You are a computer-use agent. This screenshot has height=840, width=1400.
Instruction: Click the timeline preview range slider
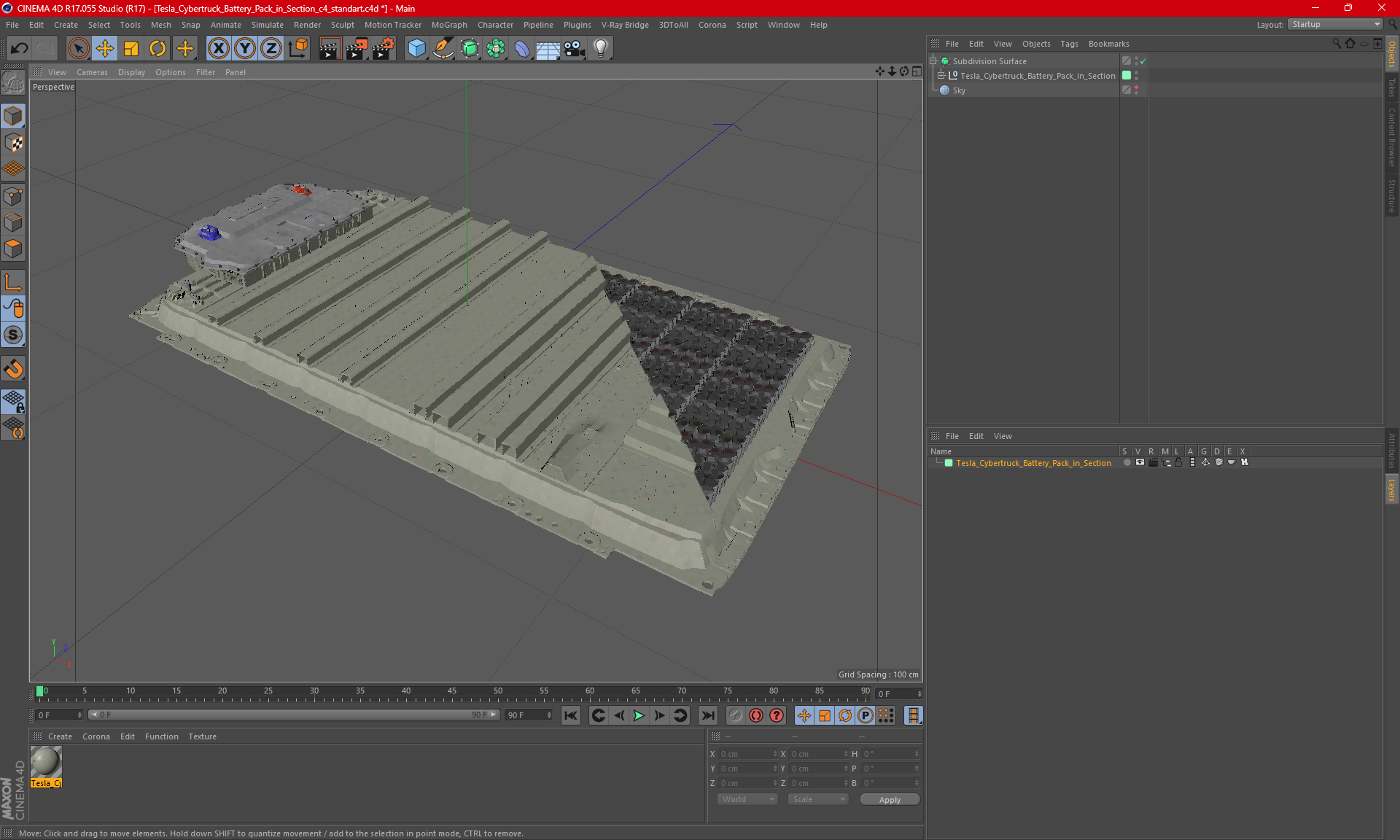[x=295, y=715]
